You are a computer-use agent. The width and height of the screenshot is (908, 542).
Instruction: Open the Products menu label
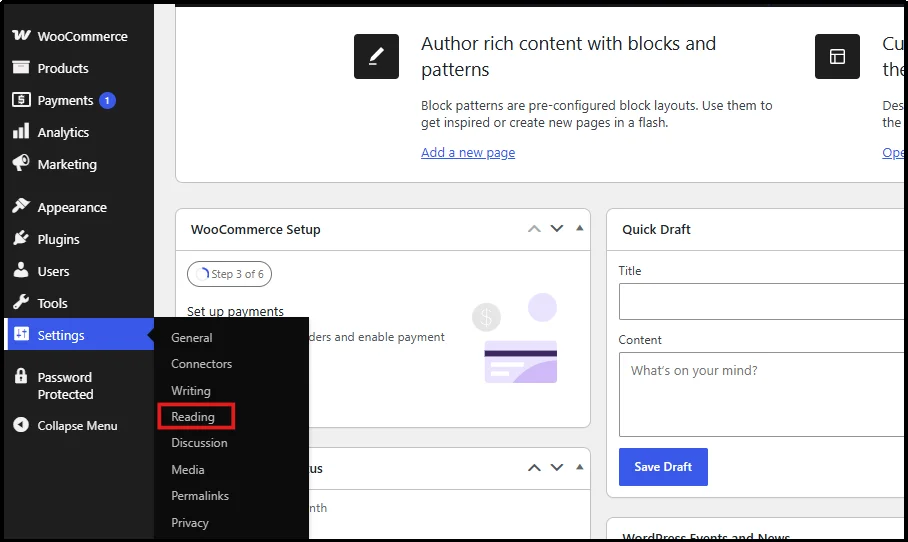(x=63, y=68)
